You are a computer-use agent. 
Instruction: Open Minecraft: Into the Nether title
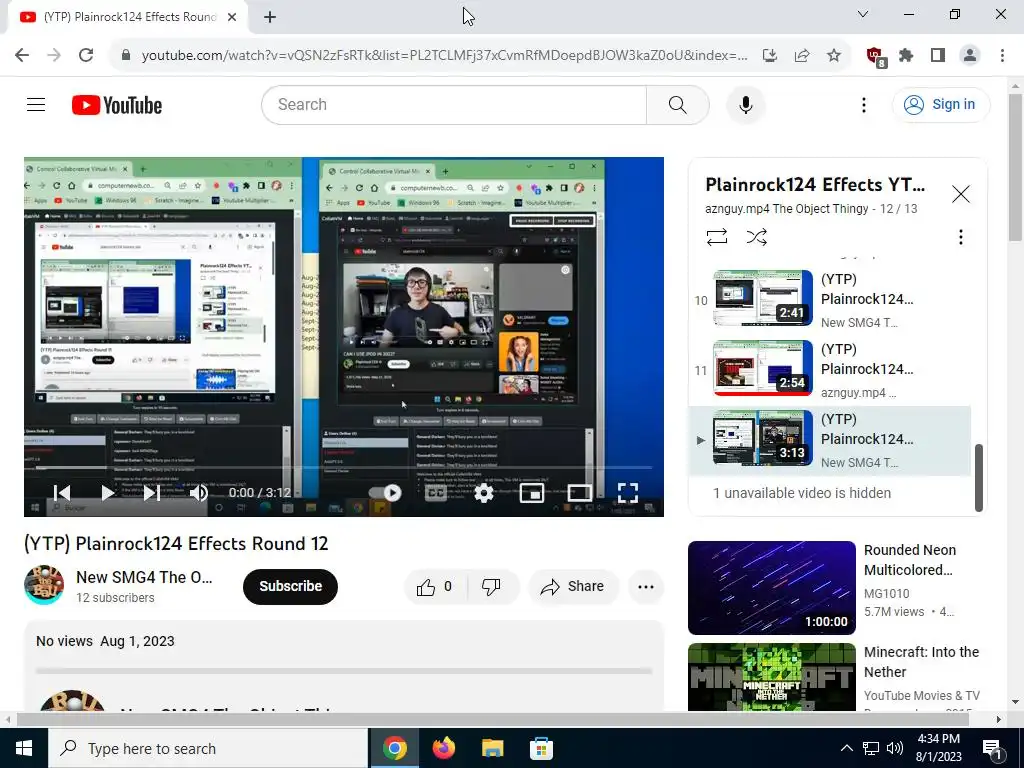921,662
